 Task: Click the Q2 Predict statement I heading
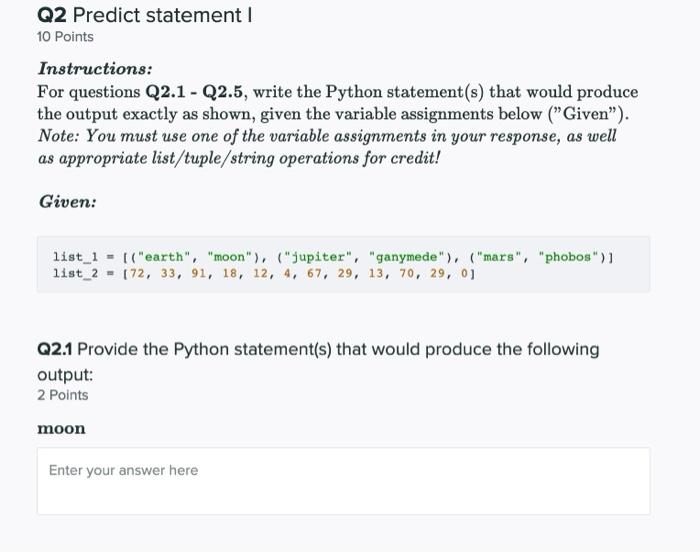[x=145, y=15]
